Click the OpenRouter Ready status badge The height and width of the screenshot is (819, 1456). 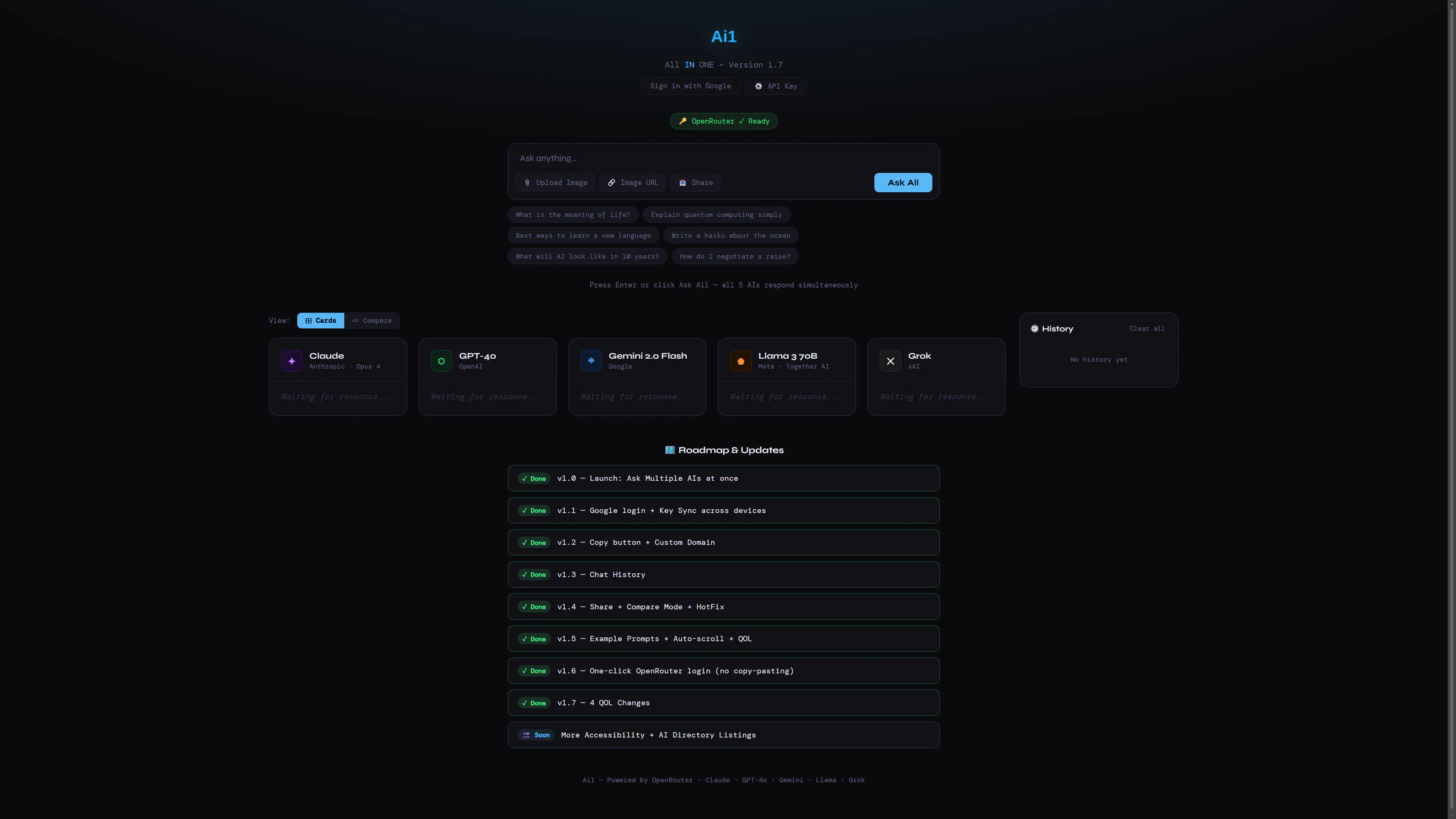723,121
